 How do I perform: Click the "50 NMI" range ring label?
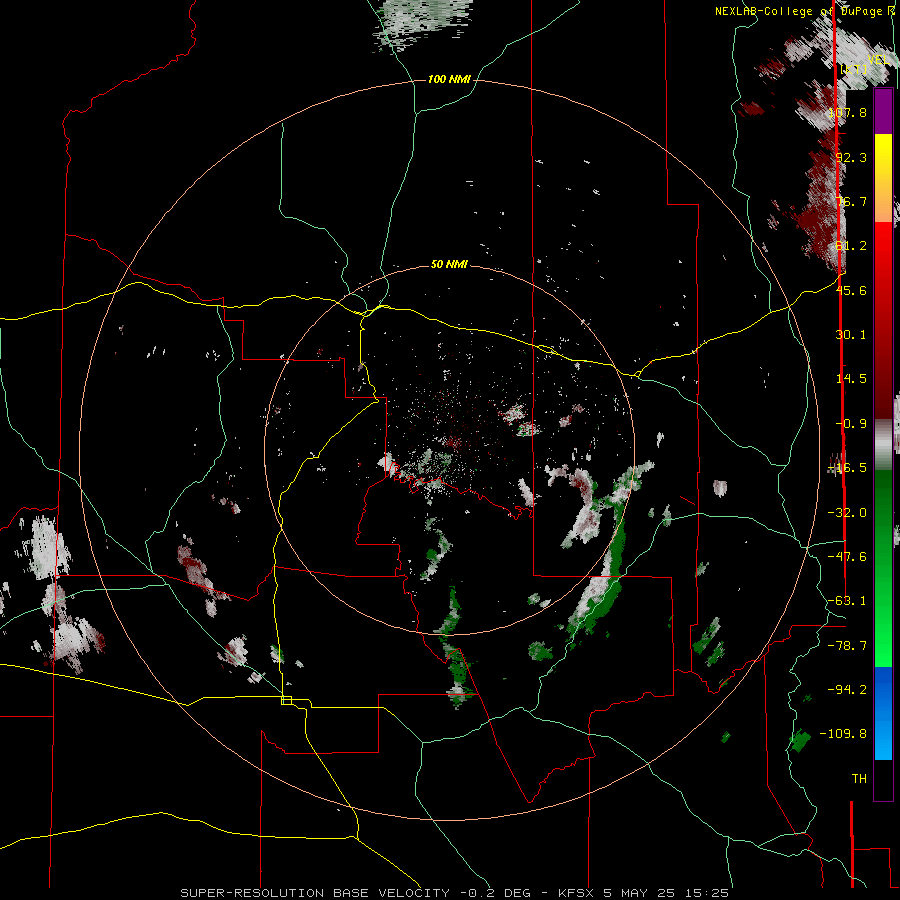449,265
